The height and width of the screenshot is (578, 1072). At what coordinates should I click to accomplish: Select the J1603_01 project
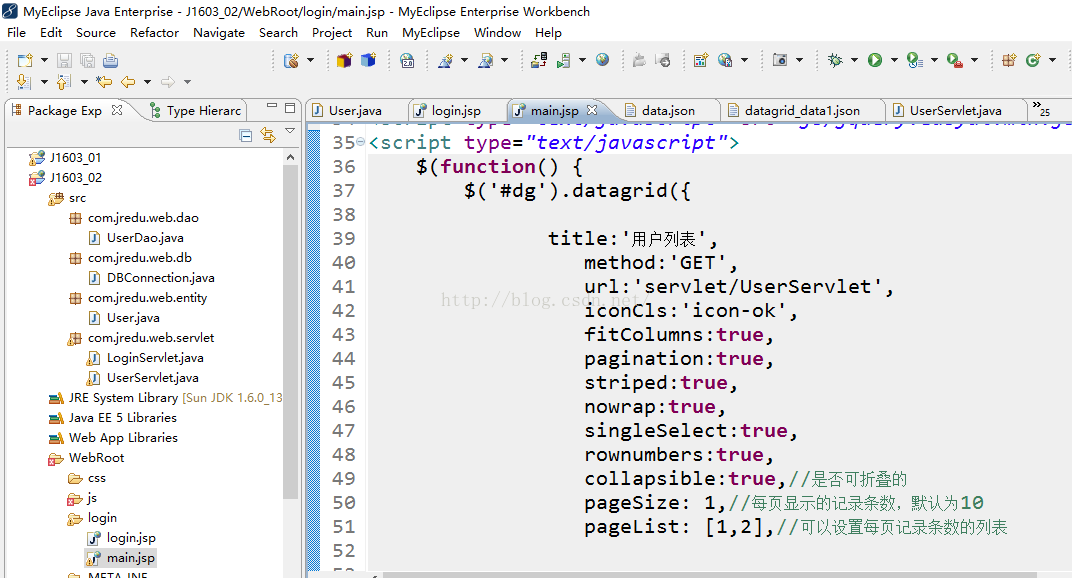tap(75, 157)
